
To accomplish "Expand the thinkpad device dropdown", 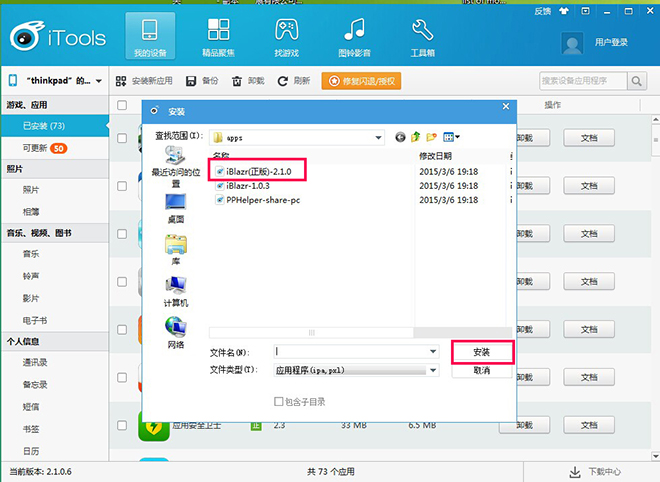I will click(98, 81).
